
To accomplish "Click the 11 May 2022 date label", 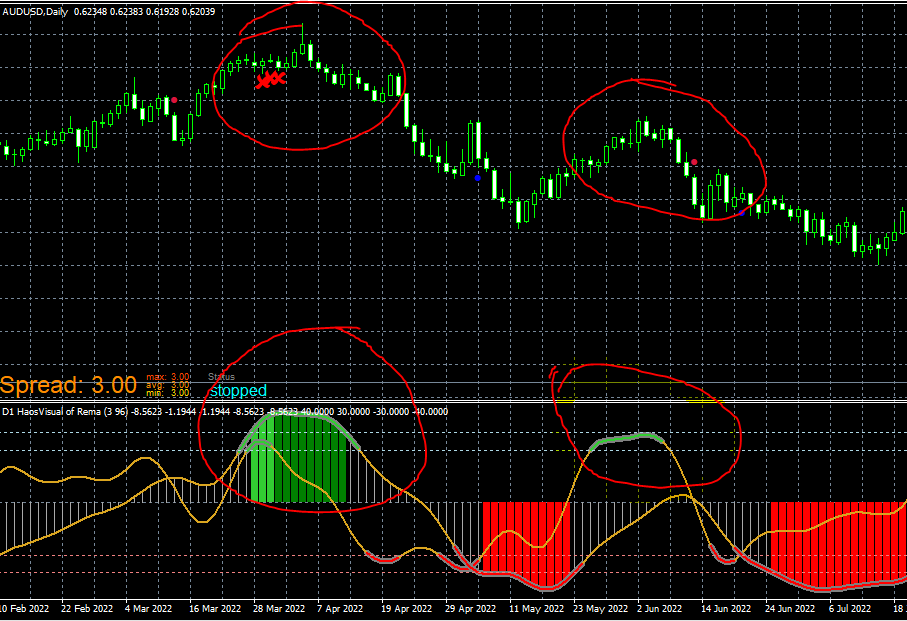I will pyautogui.click(x=536, y=608).
